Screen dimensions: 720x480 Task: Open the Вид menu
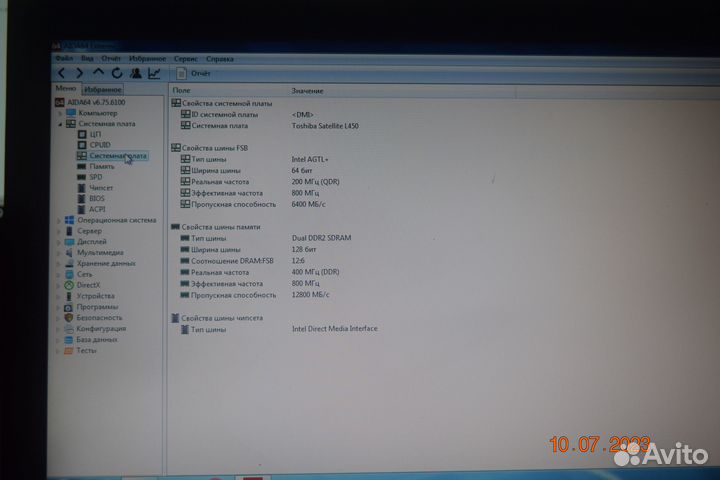(x=87, y=58)
